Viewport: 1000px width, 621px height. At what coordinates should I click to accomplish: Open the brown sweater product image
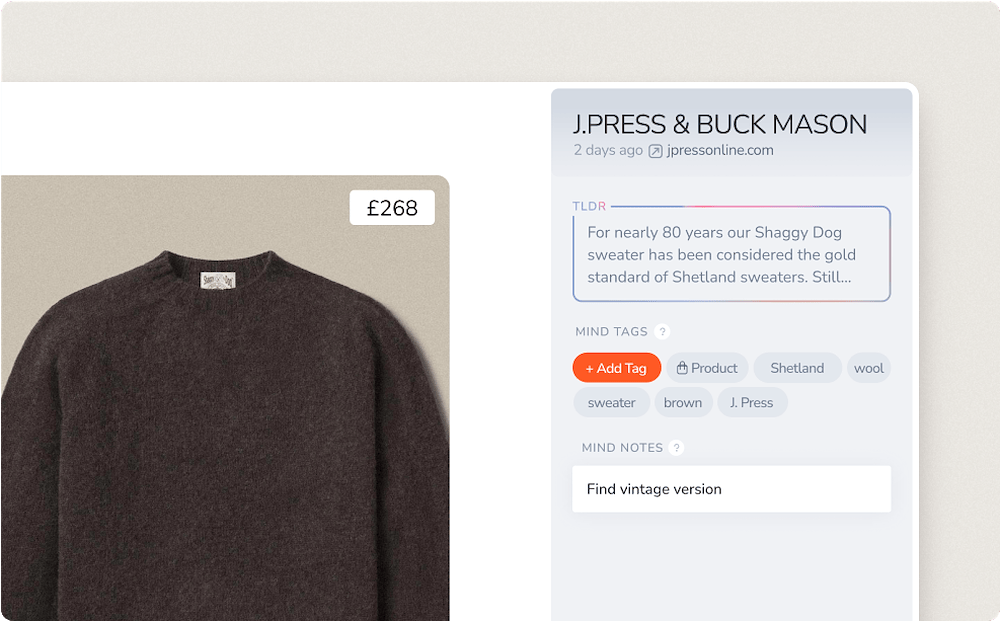[220, 430]
